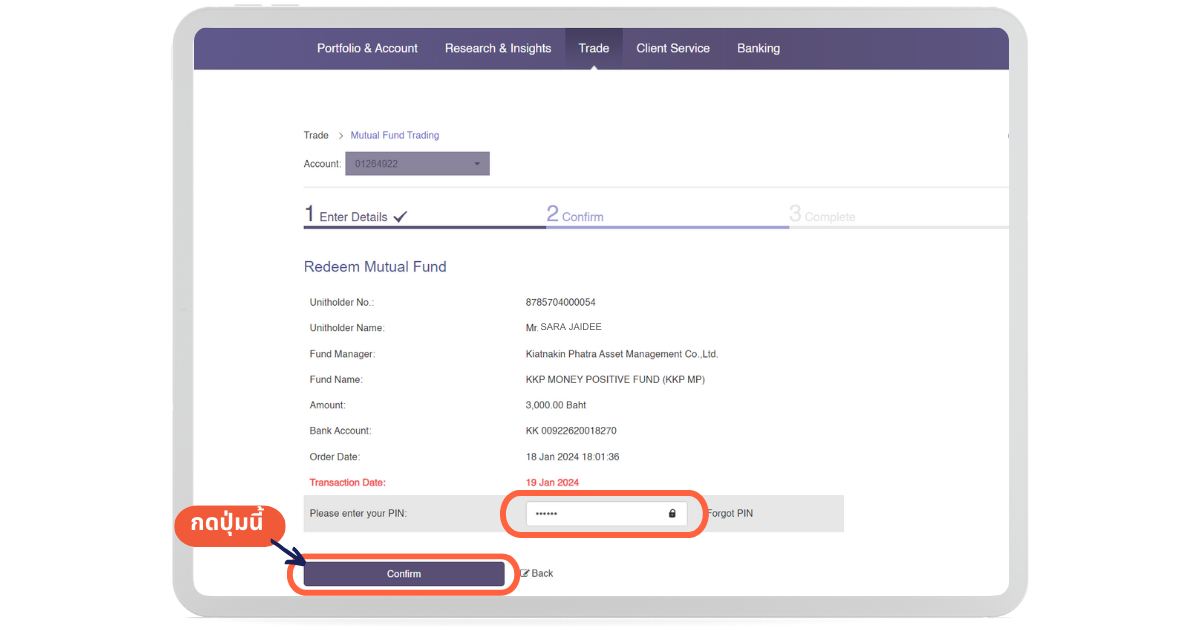
Task: Focus the PIN entry field
Action: (595, 514)
